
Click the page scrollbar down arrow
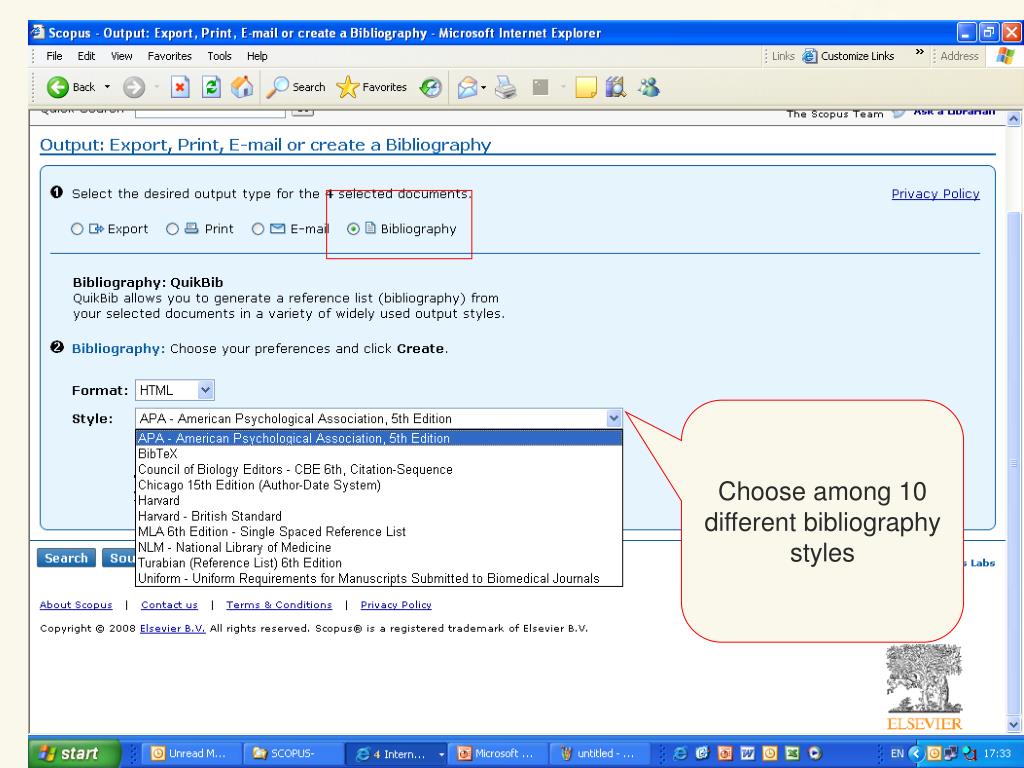[x=1014, y=724]
